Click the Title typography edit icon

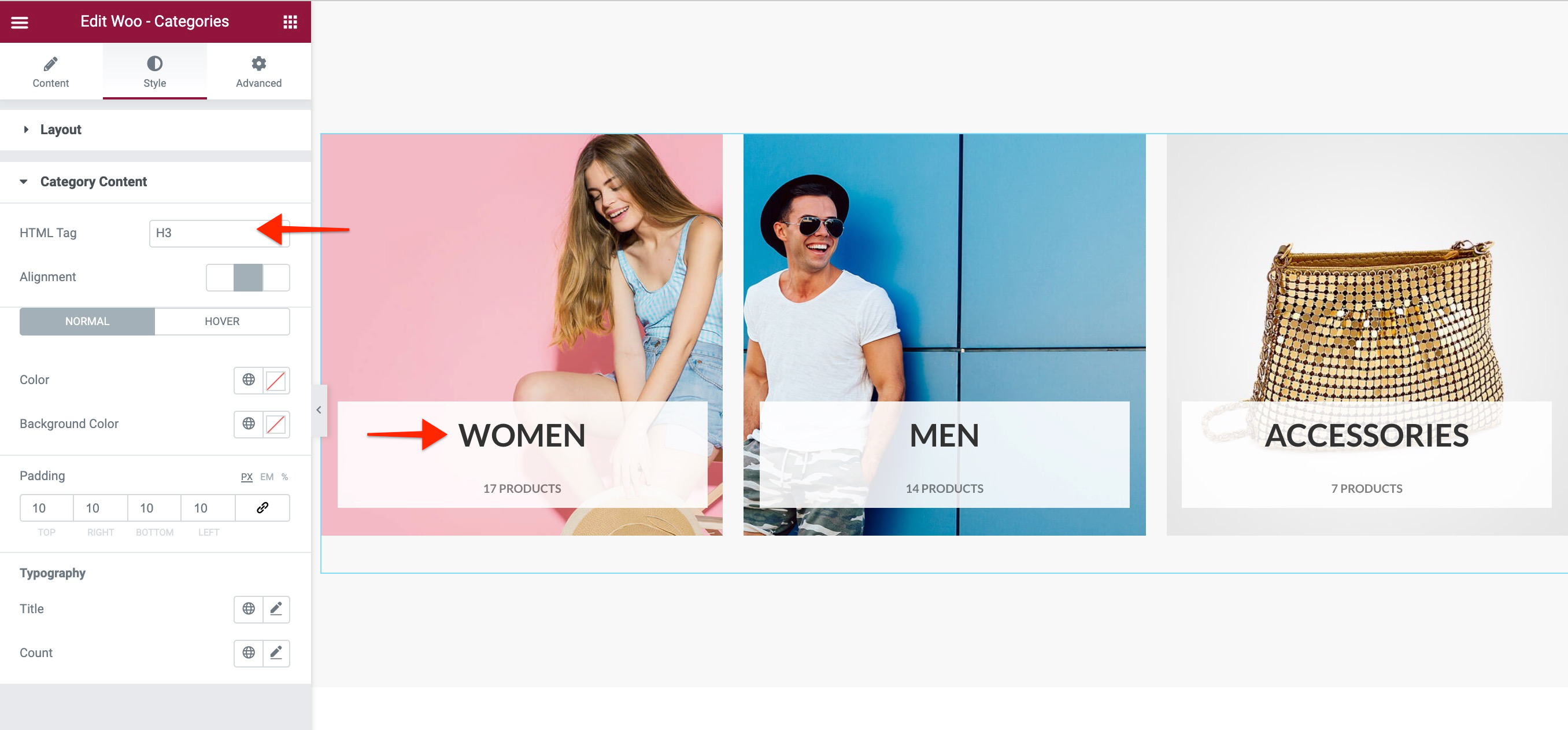[276, 608]
